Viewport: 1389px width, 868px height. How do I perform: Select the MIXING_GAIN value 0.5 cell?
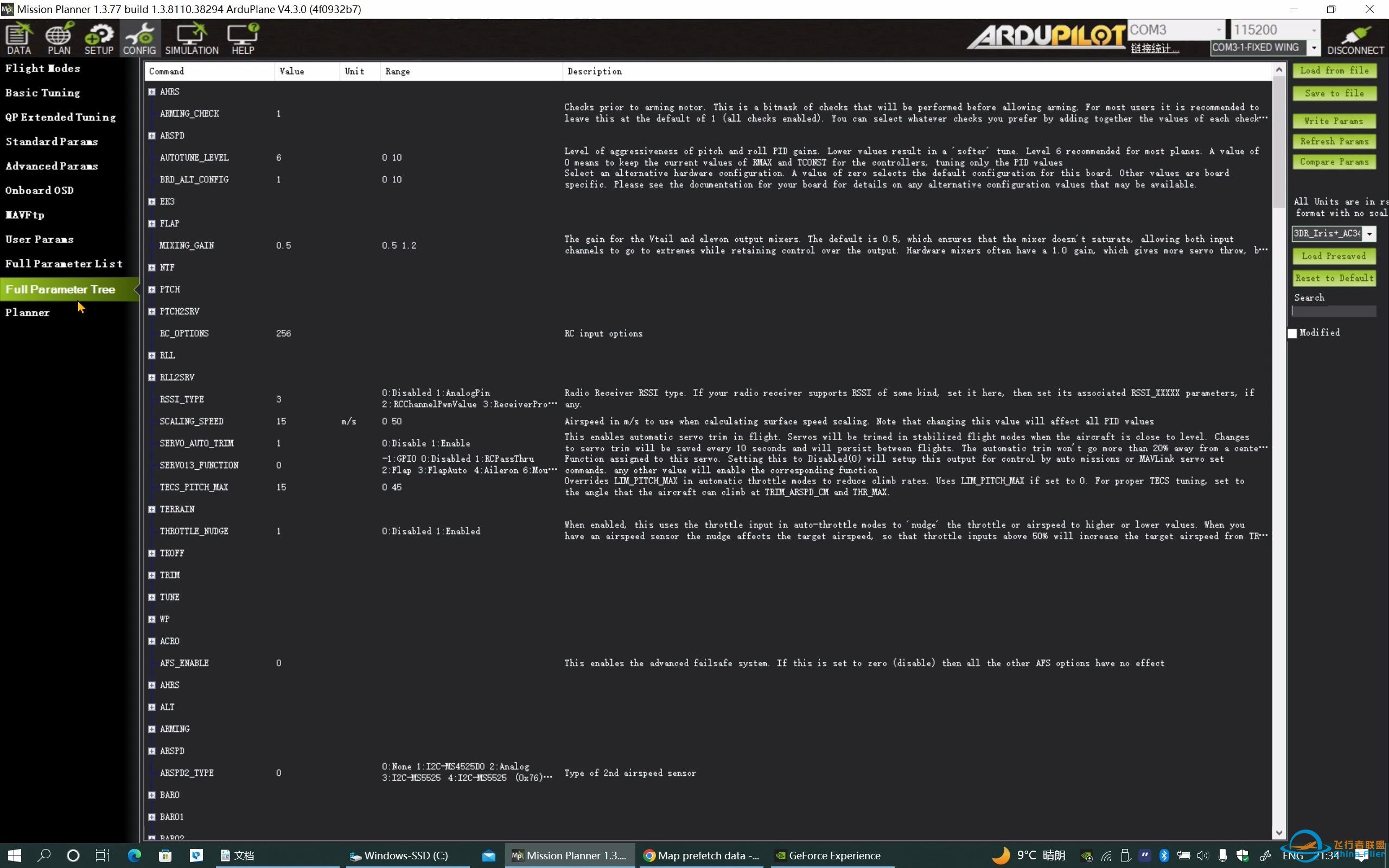[307, 246]
